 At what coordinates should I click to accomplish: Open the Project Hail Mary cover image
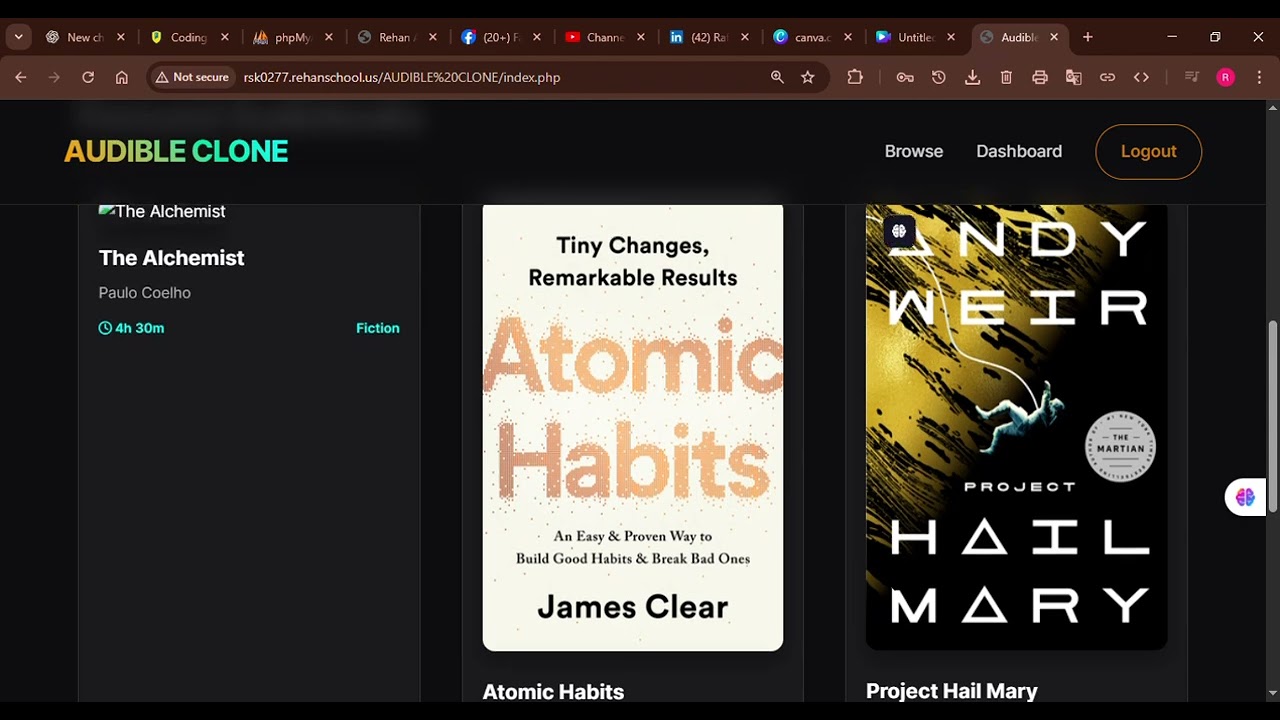point(1016,427)
